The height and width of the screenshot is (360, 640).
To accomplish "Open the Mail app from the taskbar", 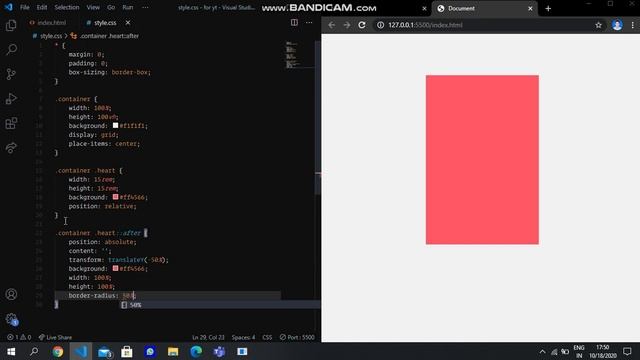I will click(x=104, y=351).
